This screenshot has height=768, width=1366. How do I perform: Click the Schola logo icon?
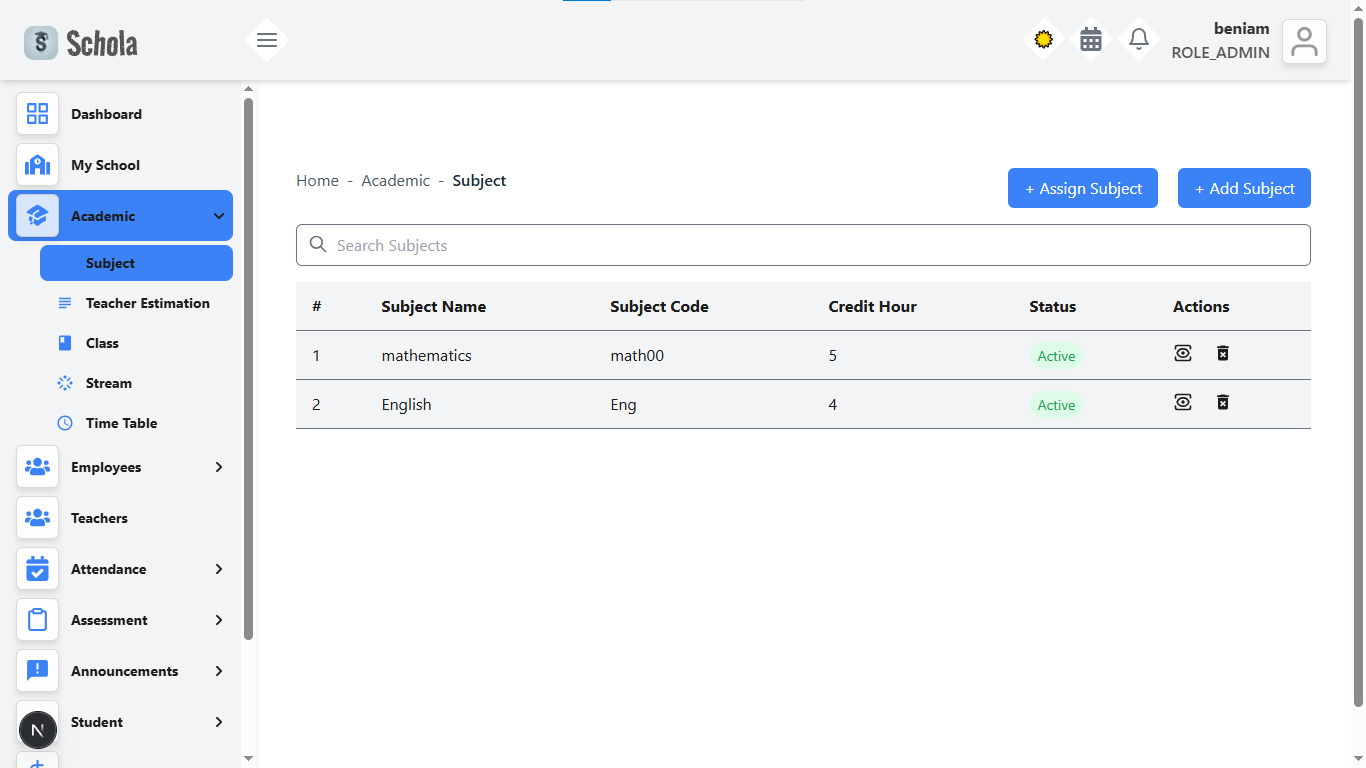tap(41, 43)
